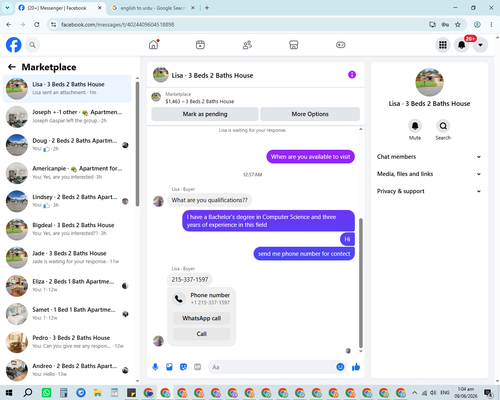Open the Marketplace storefront icon
Image resolution: width=500 pixels, height=400 pixels.
point(294,45)
